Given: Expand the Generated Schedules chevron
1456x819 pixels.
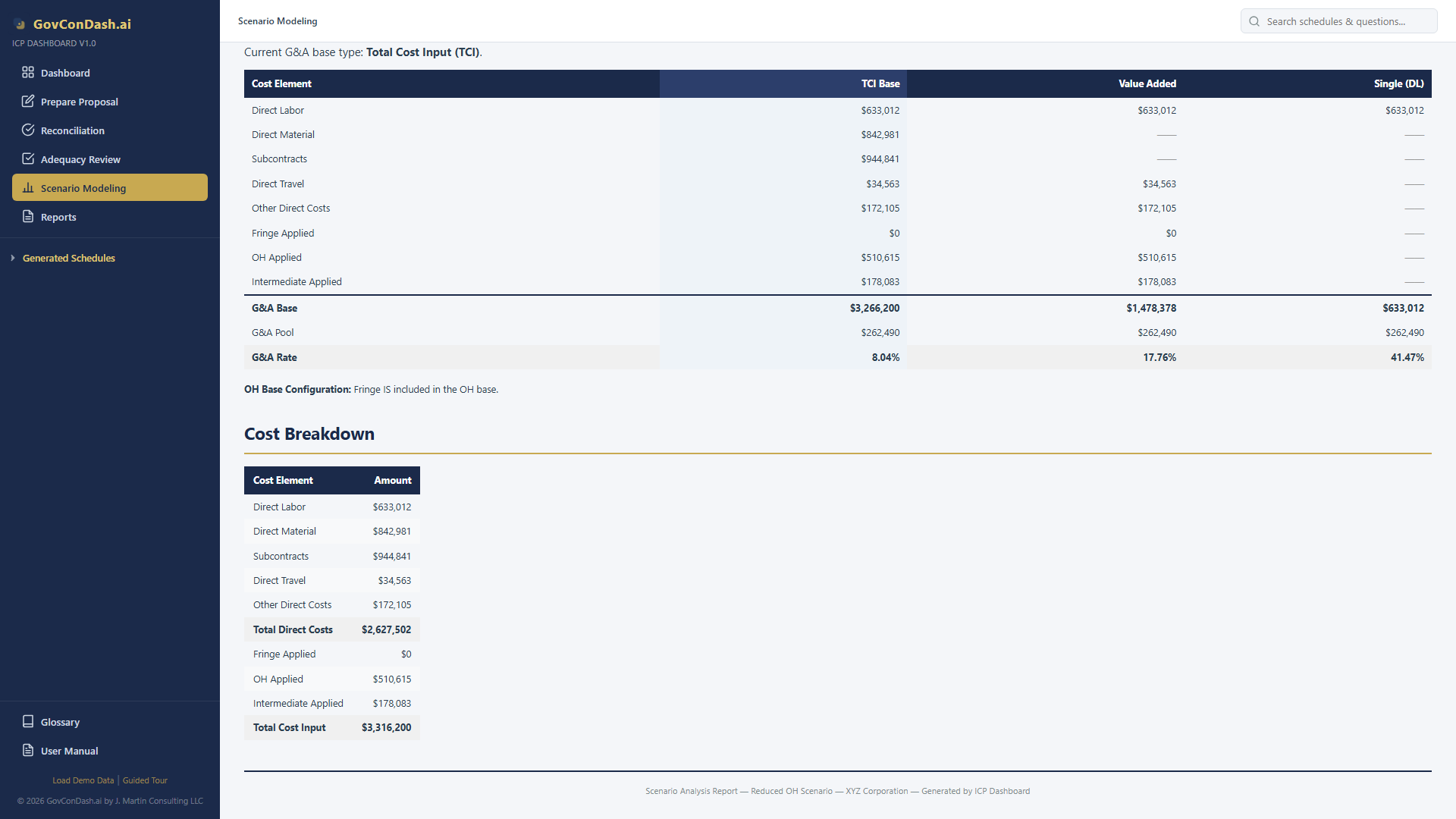Looking at the screenshot, I should pos(13,259).
